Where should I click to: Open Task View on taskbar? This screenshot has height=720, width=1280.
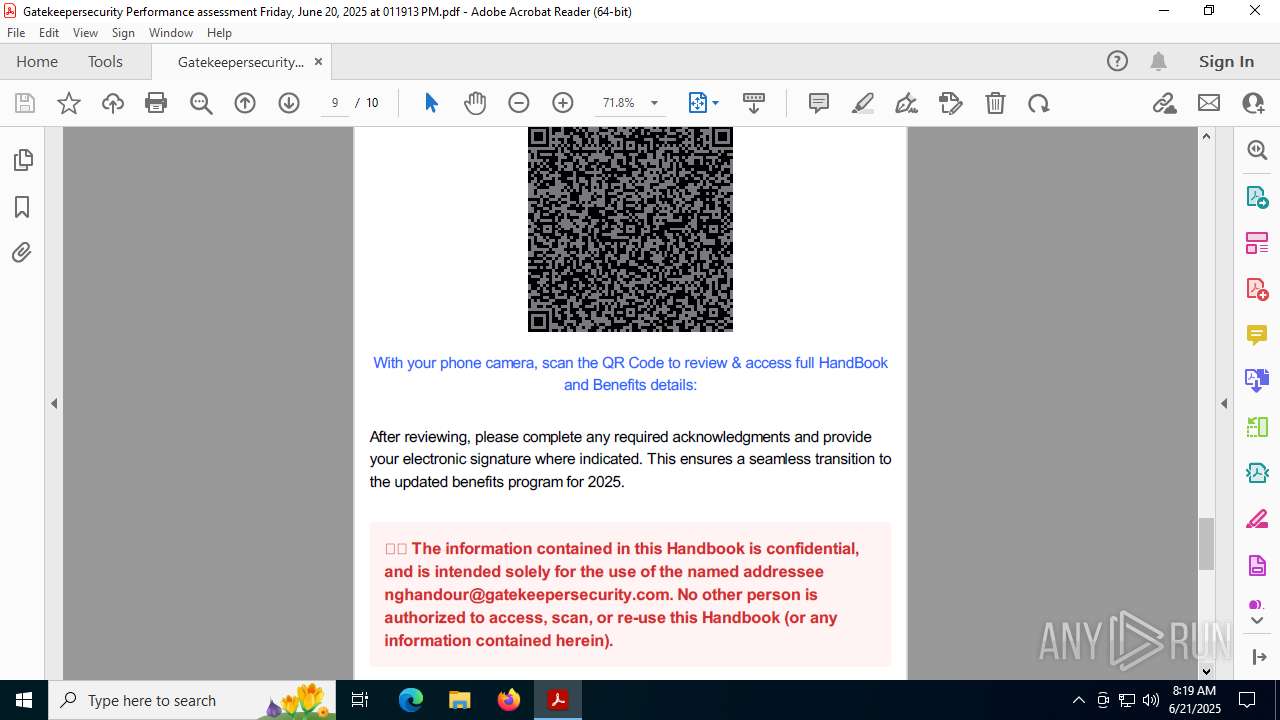tap(361, 700)
